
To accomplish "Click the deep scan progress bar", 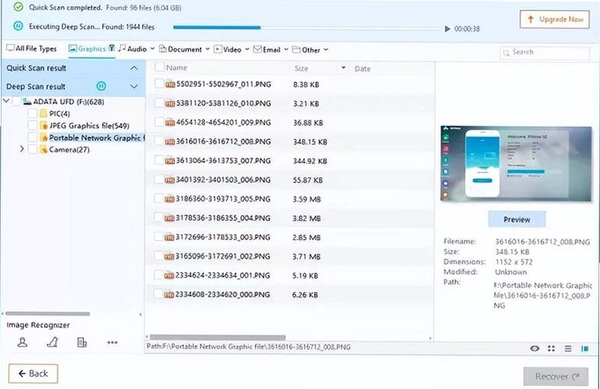I will [306, 28].
